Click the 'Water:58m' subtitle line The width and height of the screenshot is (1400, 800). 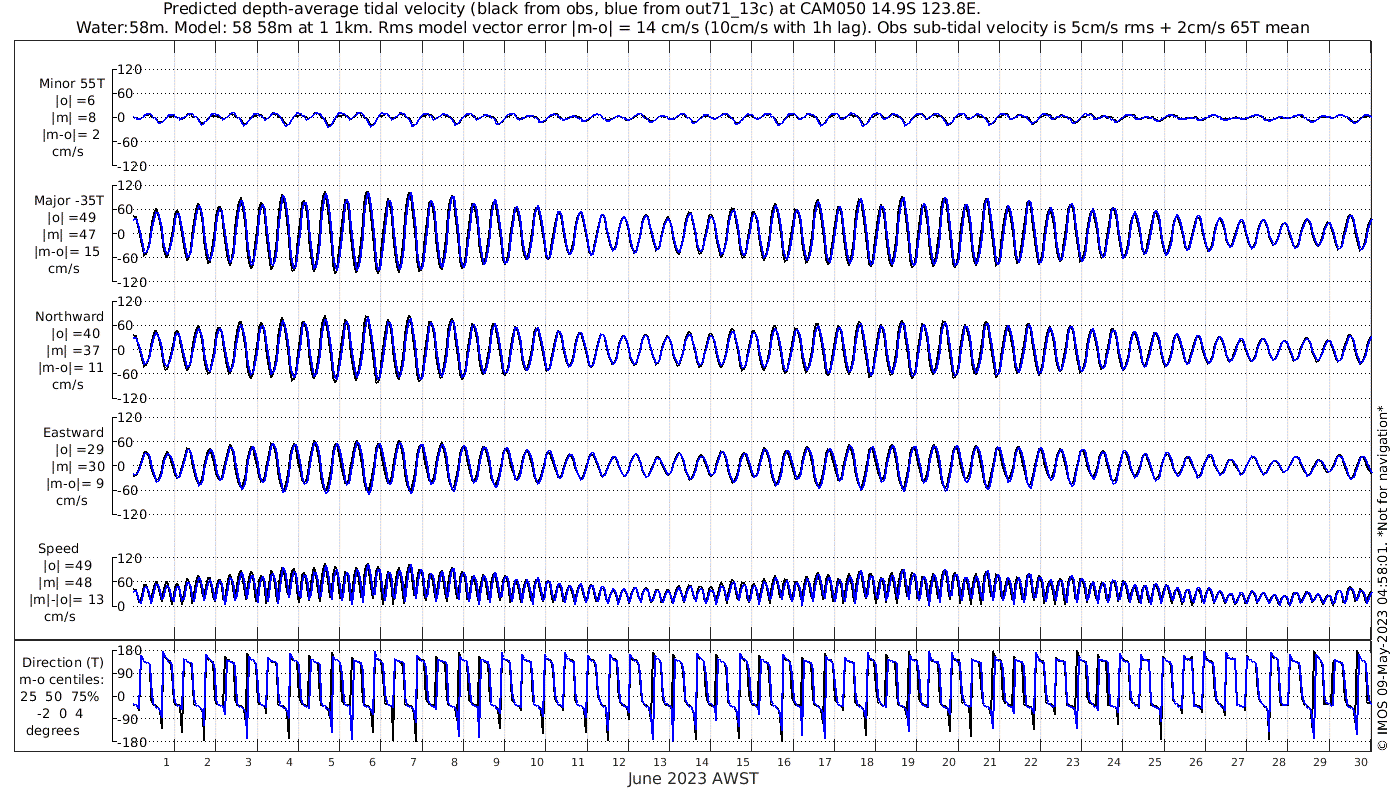click(x=693, y=27)
